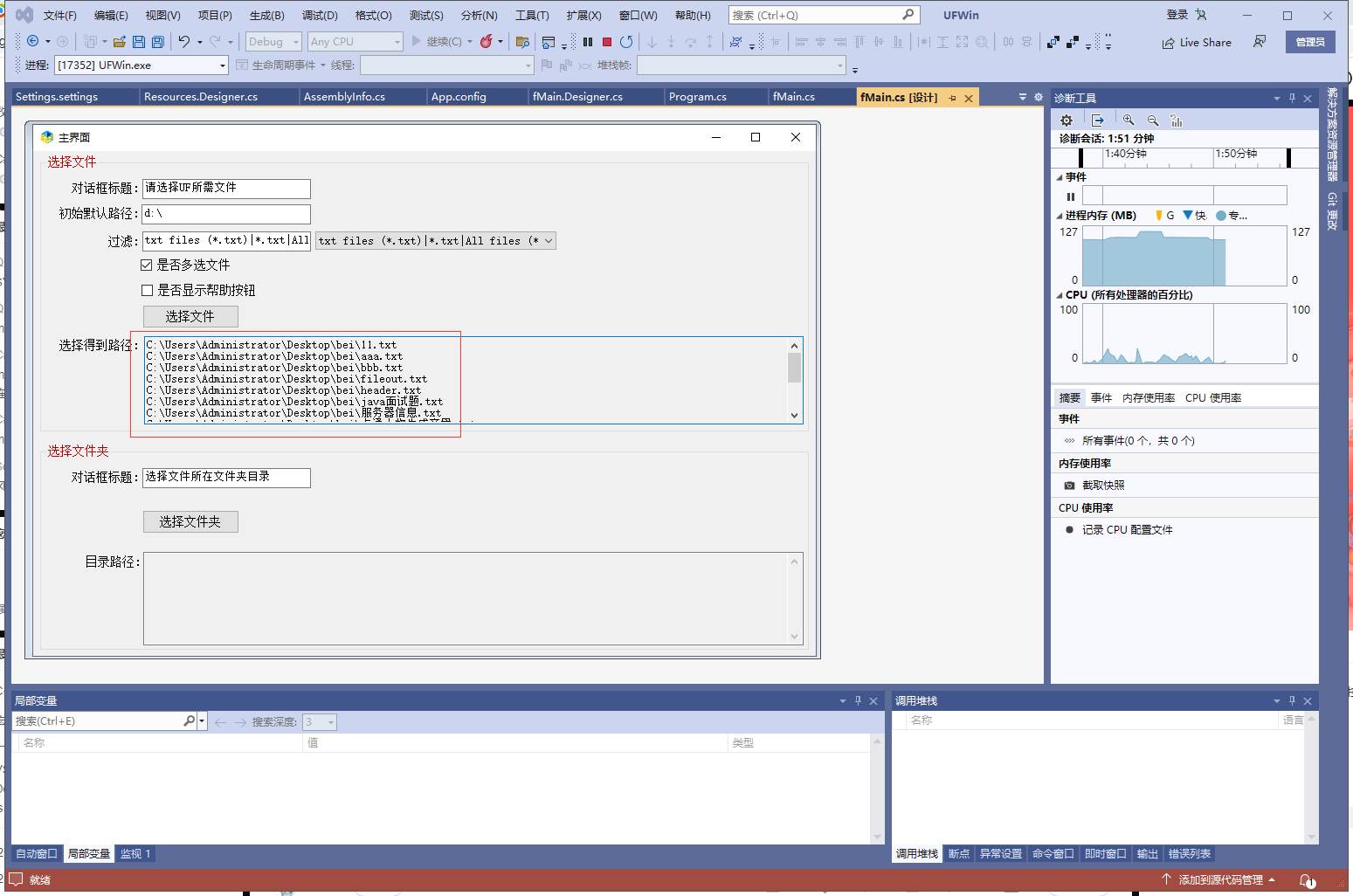Image resolution: width=1353 pixels, height=896 pixels.
Task: Open designer tab settings gear
Action: pos(1039,97)
